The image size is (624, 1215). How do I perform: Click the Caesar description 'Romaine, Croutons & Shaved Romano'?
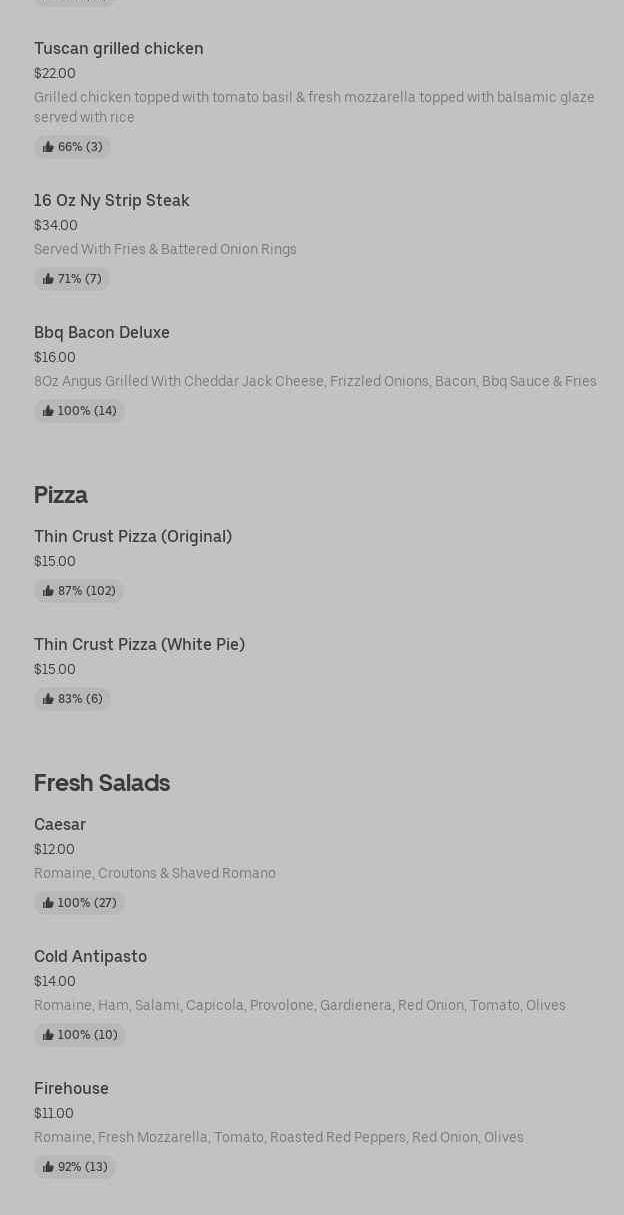click(155, 873)
